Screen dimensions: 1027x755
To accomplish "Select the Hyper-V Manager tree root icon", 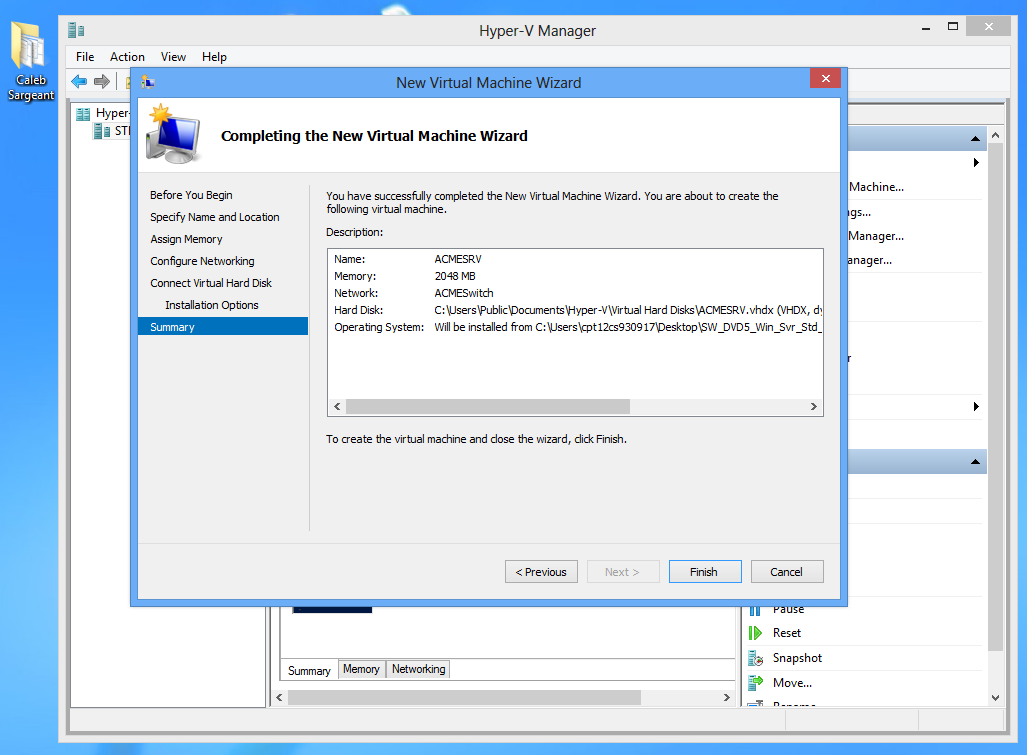I will pyautogui.click(x=83, y=114).
